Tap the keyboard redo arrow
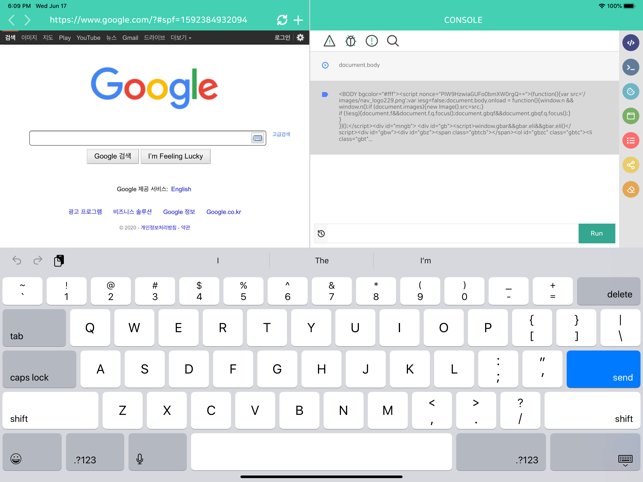The height and width of the screenshot is (482, 643). pos(38,260)
